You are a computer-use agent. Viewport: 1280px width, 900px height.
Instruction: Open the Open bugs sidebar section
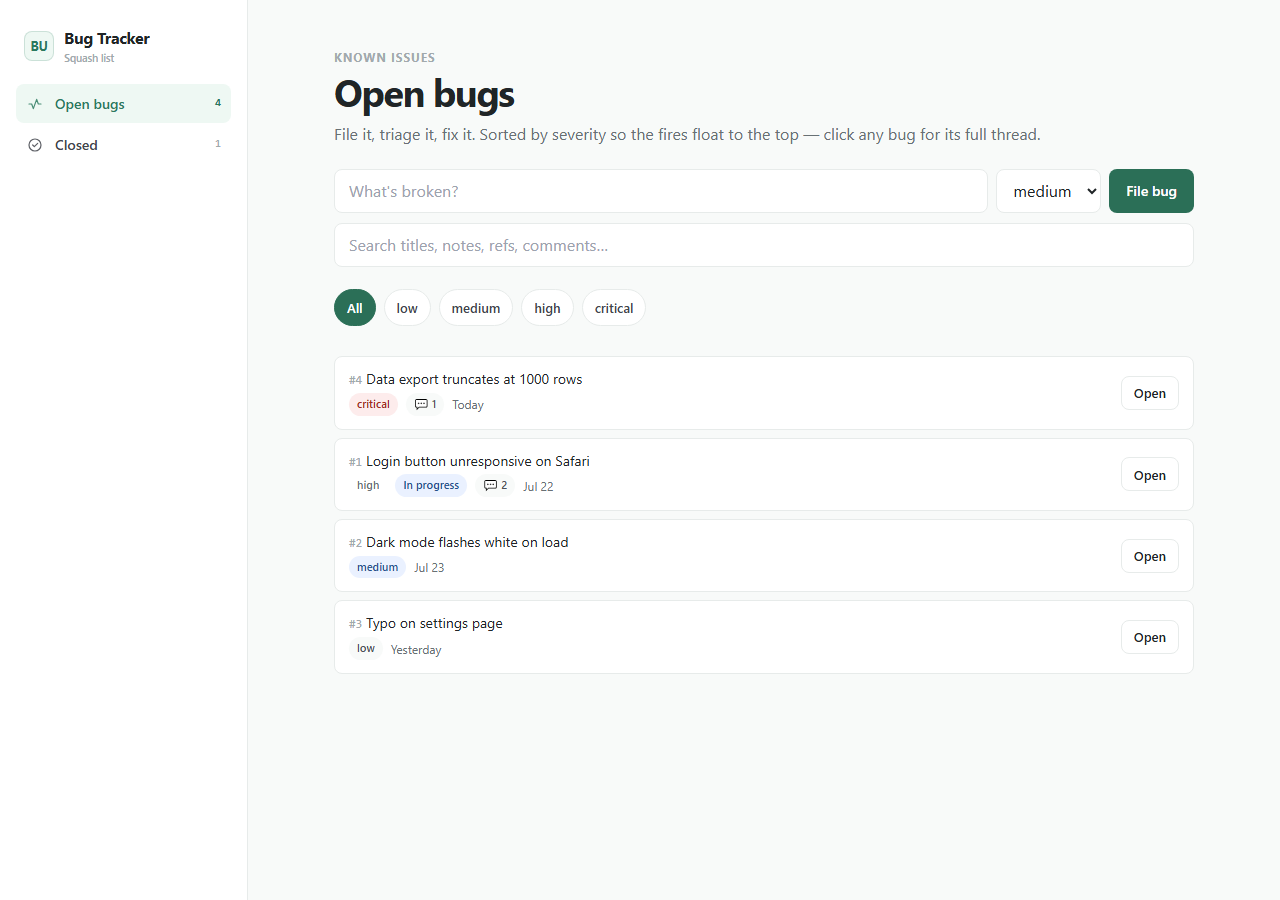click(123, 104)
